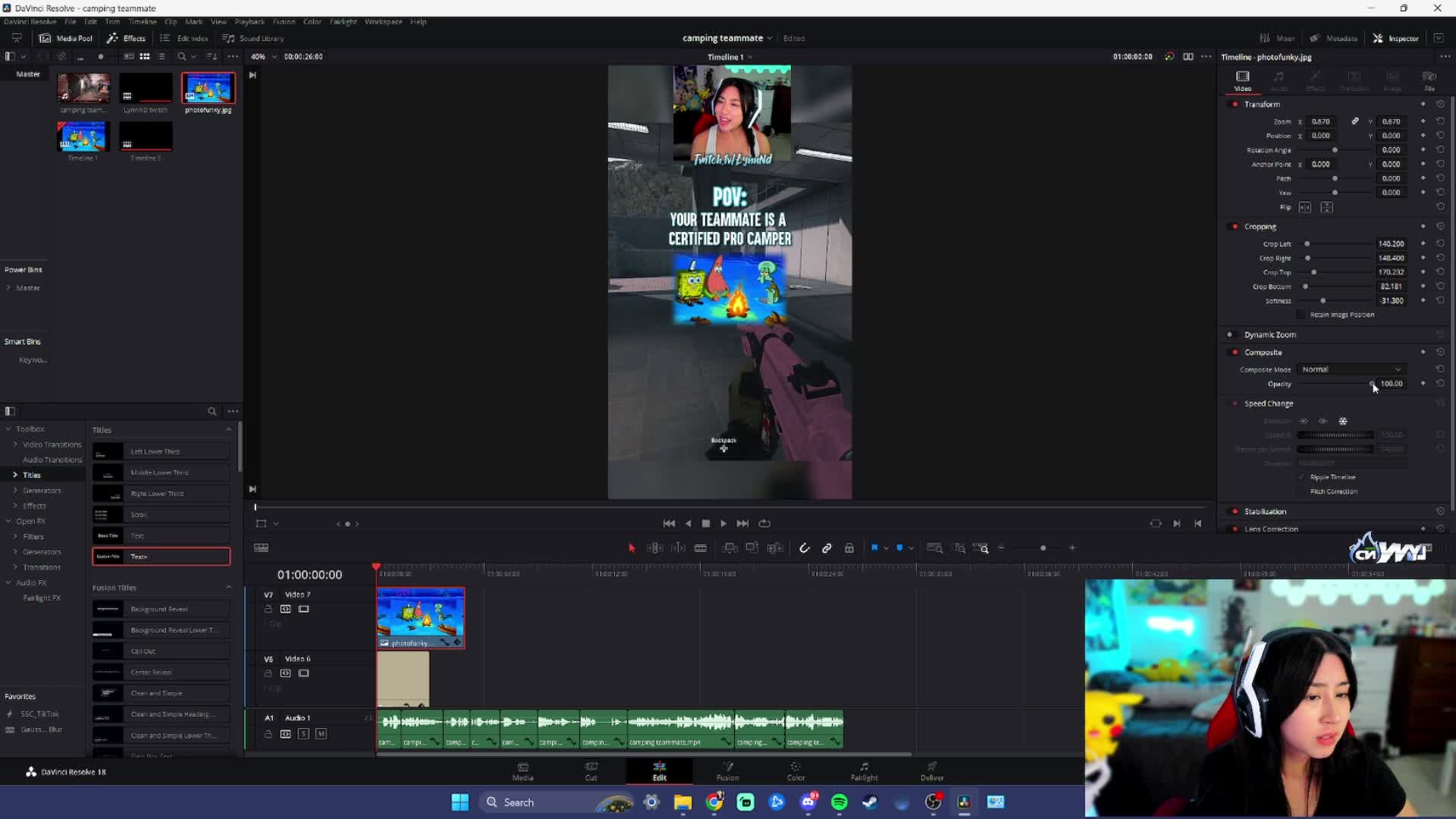The height and width of the screenshot is (819, 1456).
Task: Mute the Audio 1 track
Action: pos(321,734)
